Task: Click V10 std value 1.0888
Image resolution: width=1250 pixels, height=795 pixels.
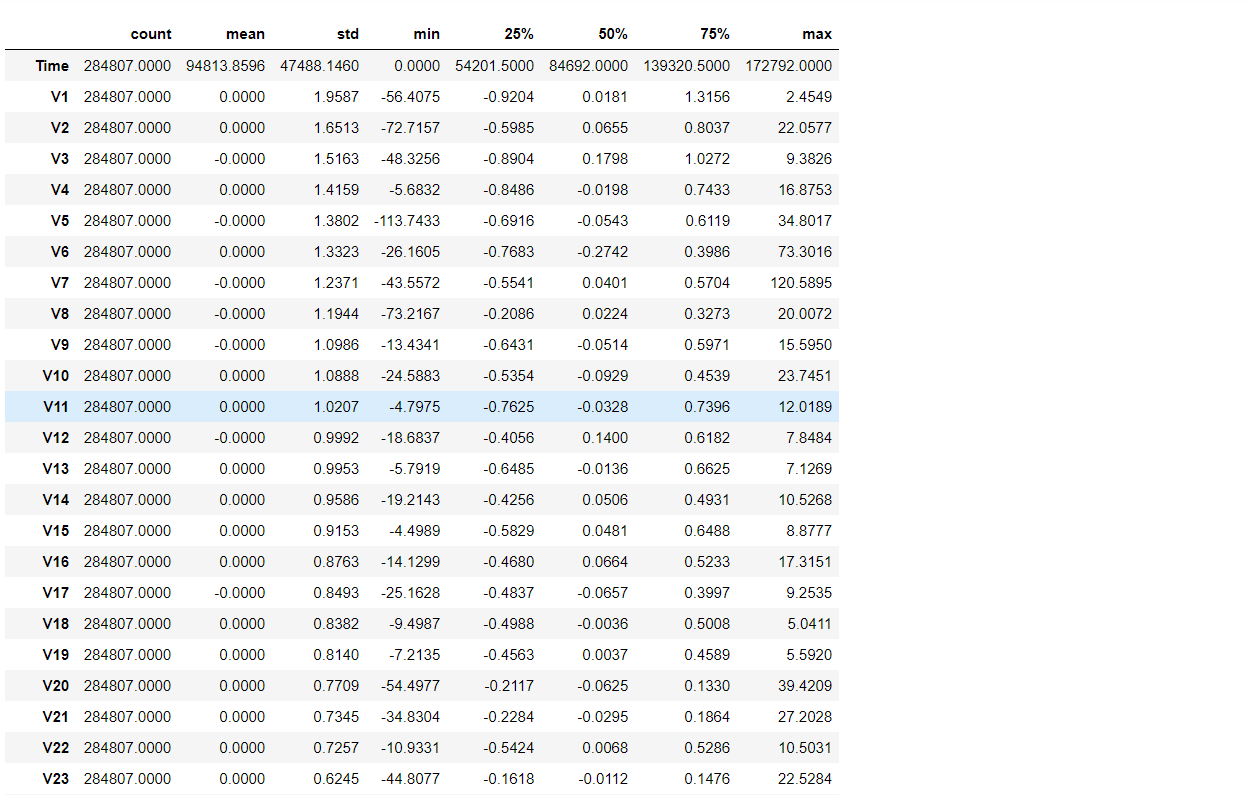Action: pos(337,376)
